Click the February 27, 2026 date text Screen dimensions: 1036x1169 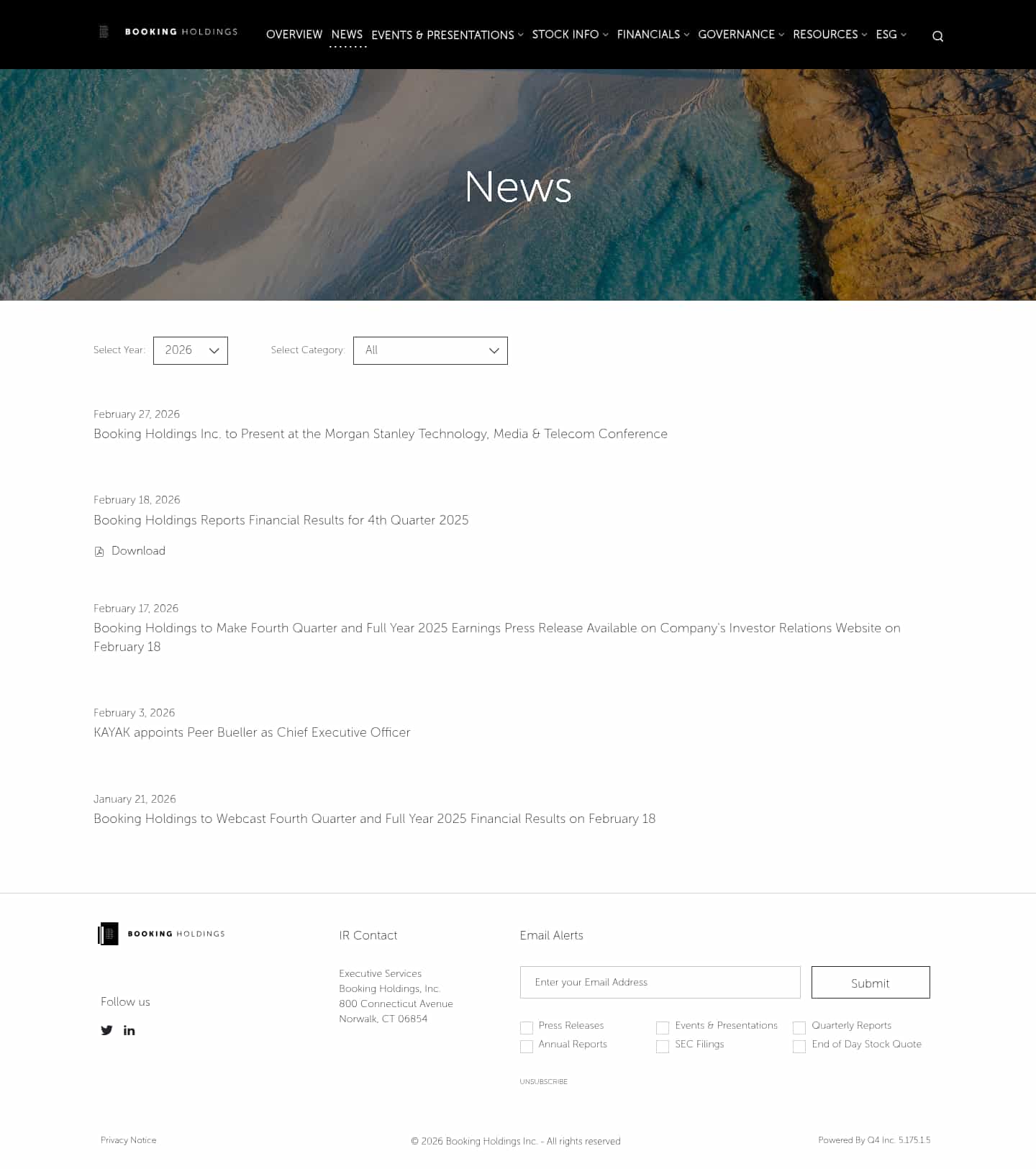pyautogui.click(x=137, y=414)
